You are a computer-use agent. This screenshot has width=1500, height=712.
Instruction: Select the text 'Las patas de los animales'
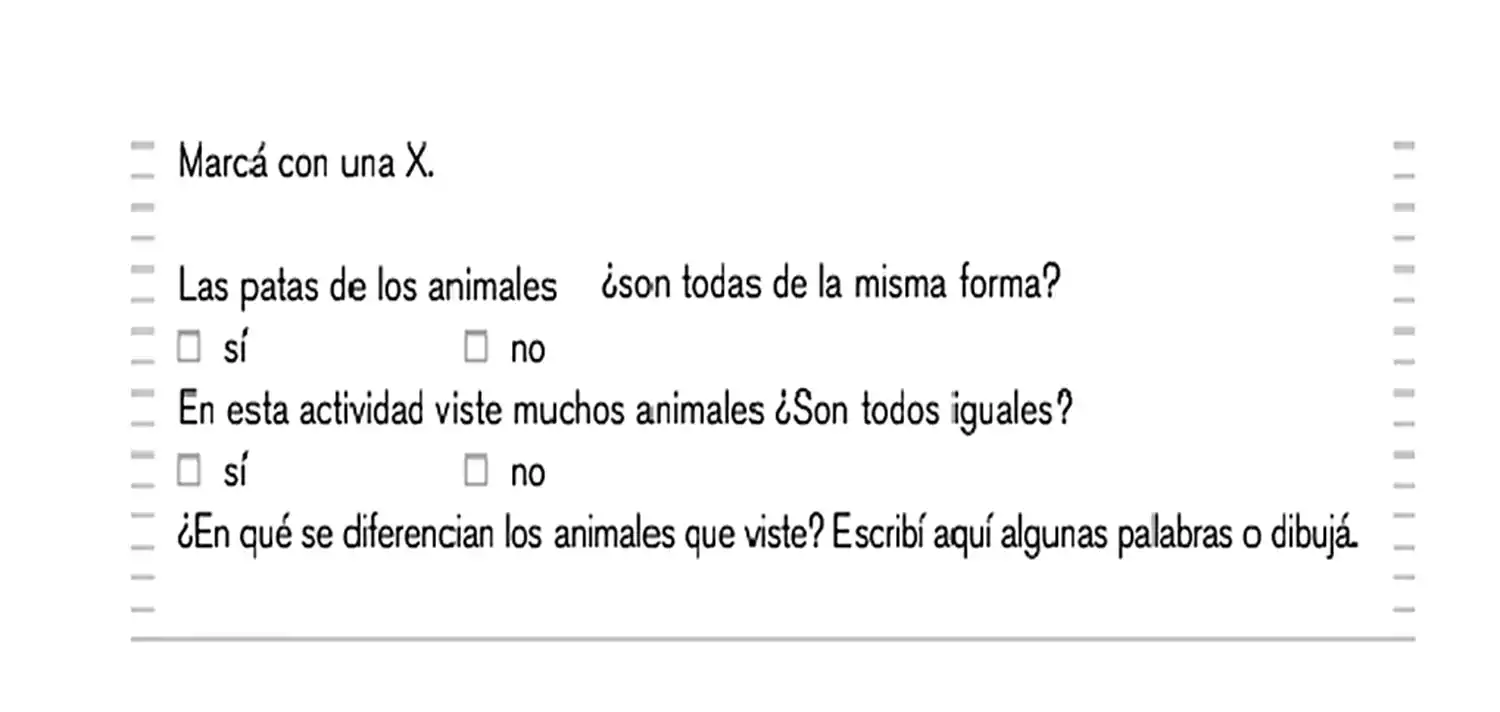(367, 287)
